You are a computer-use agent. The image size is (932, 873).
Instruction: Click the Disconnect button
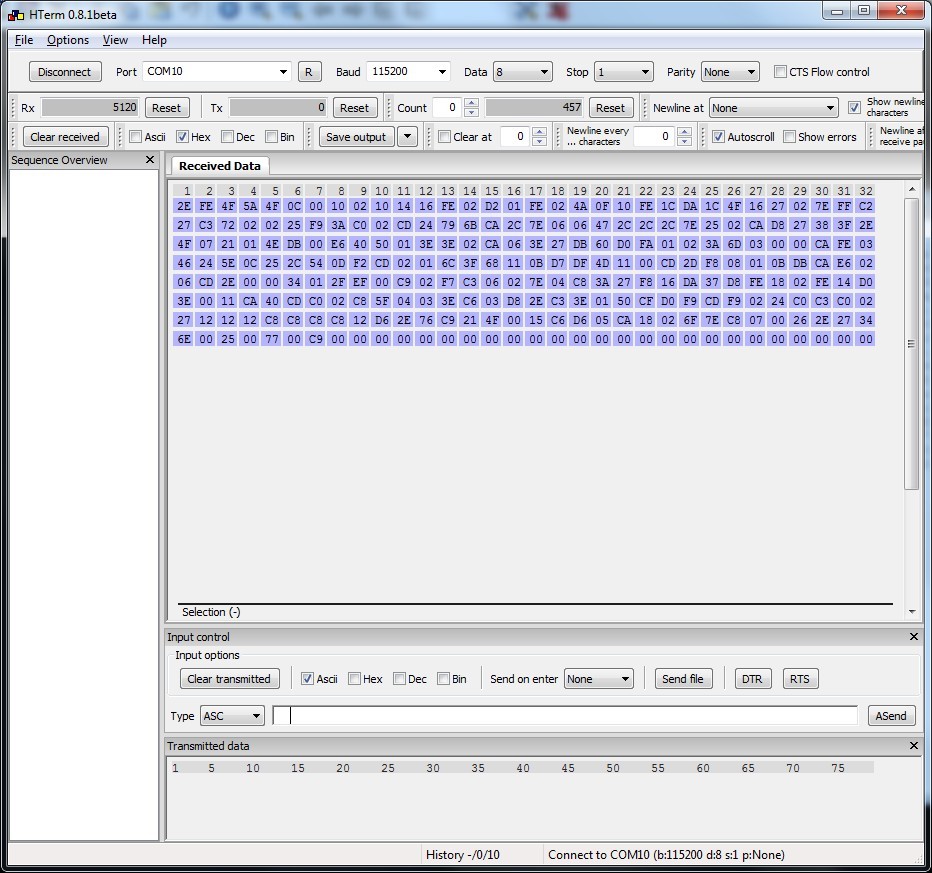click(64, 71)
